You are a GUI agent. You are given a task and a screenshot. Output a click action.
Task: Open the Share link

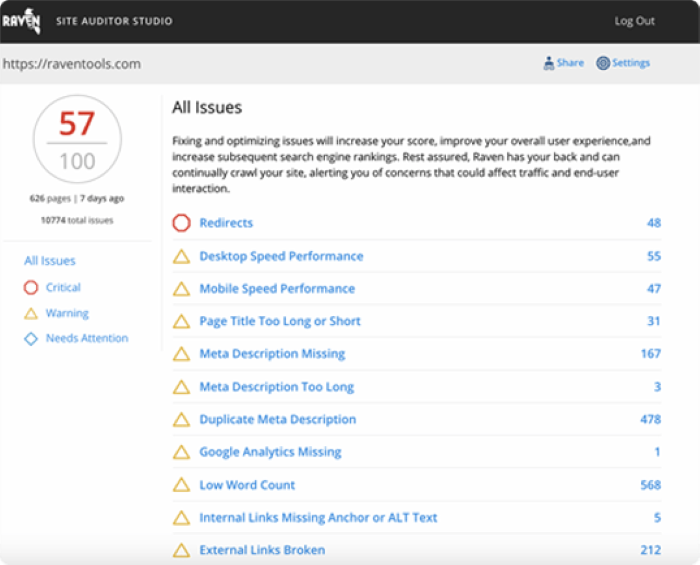pyautogui.click(x=570, y=63)
